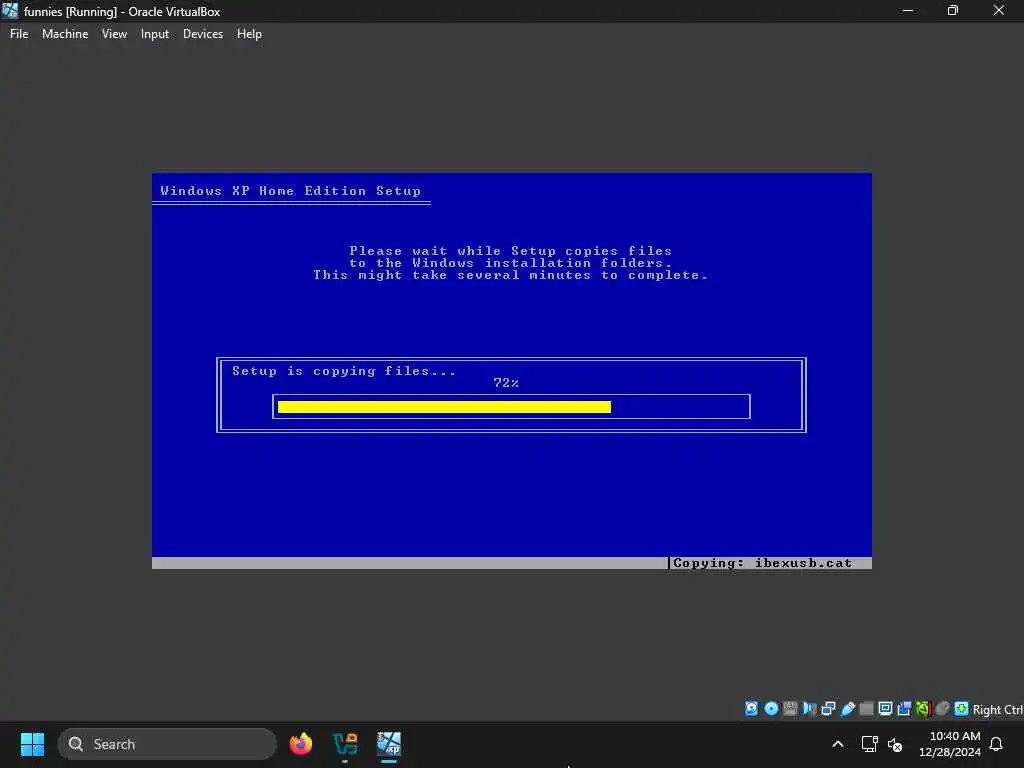Viewport: 1024px width, 768px height.
Task: Click the muted volume tray icon
Action: click(x=895, y=744)
